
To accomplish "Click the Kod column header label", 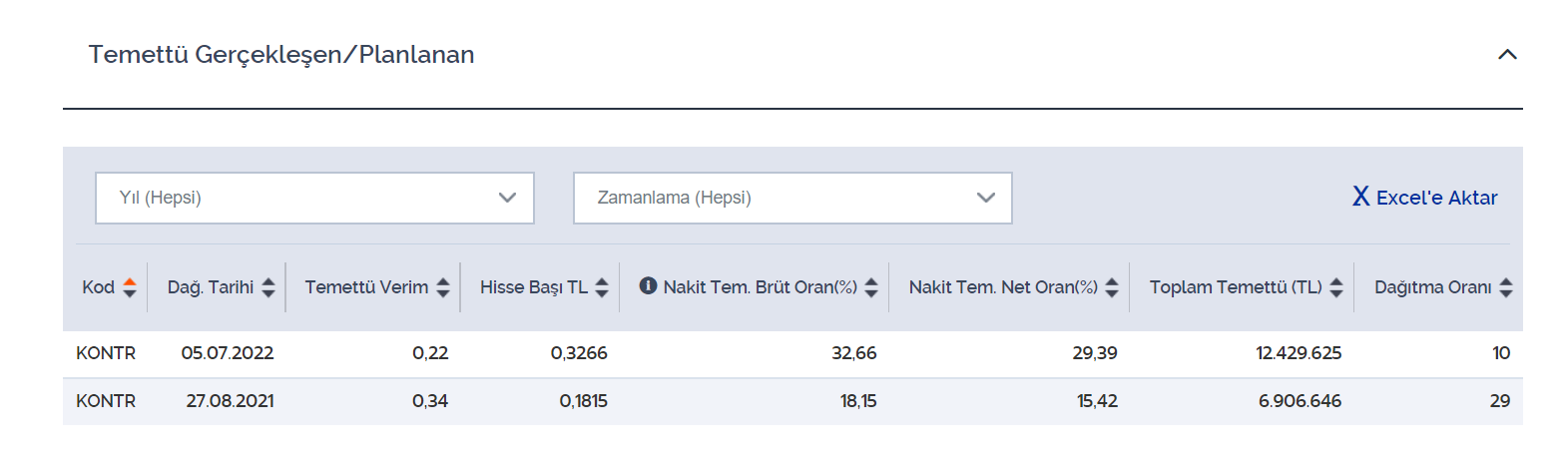I will [98, 287].
